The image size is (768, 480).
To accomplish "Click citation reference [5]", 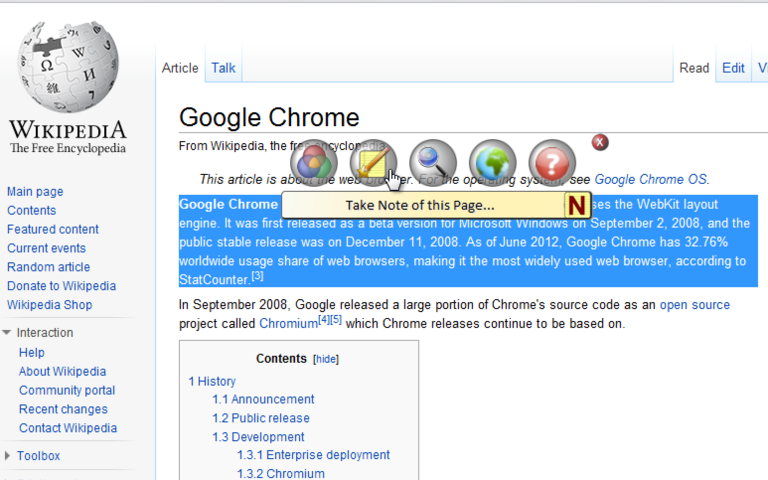I will pyautogui.click(x=336, y=320).
